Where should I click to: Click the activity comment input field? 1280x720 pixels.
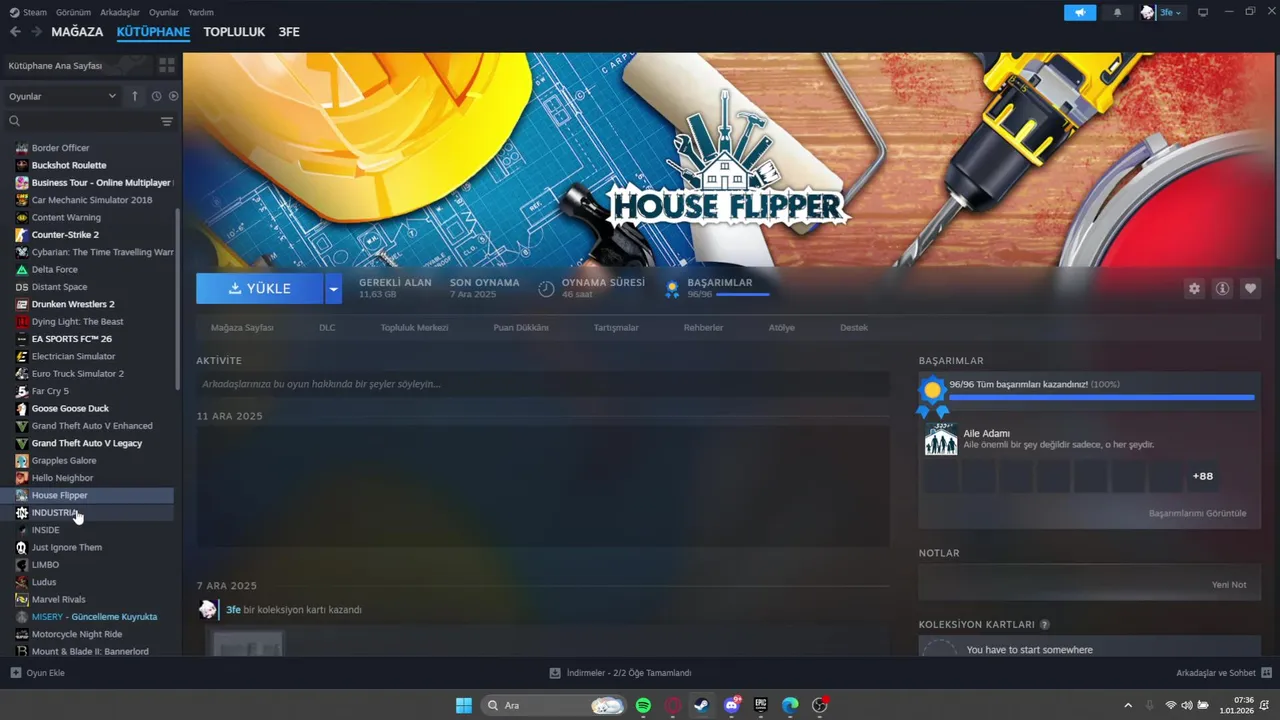click(x=543, y=384)
